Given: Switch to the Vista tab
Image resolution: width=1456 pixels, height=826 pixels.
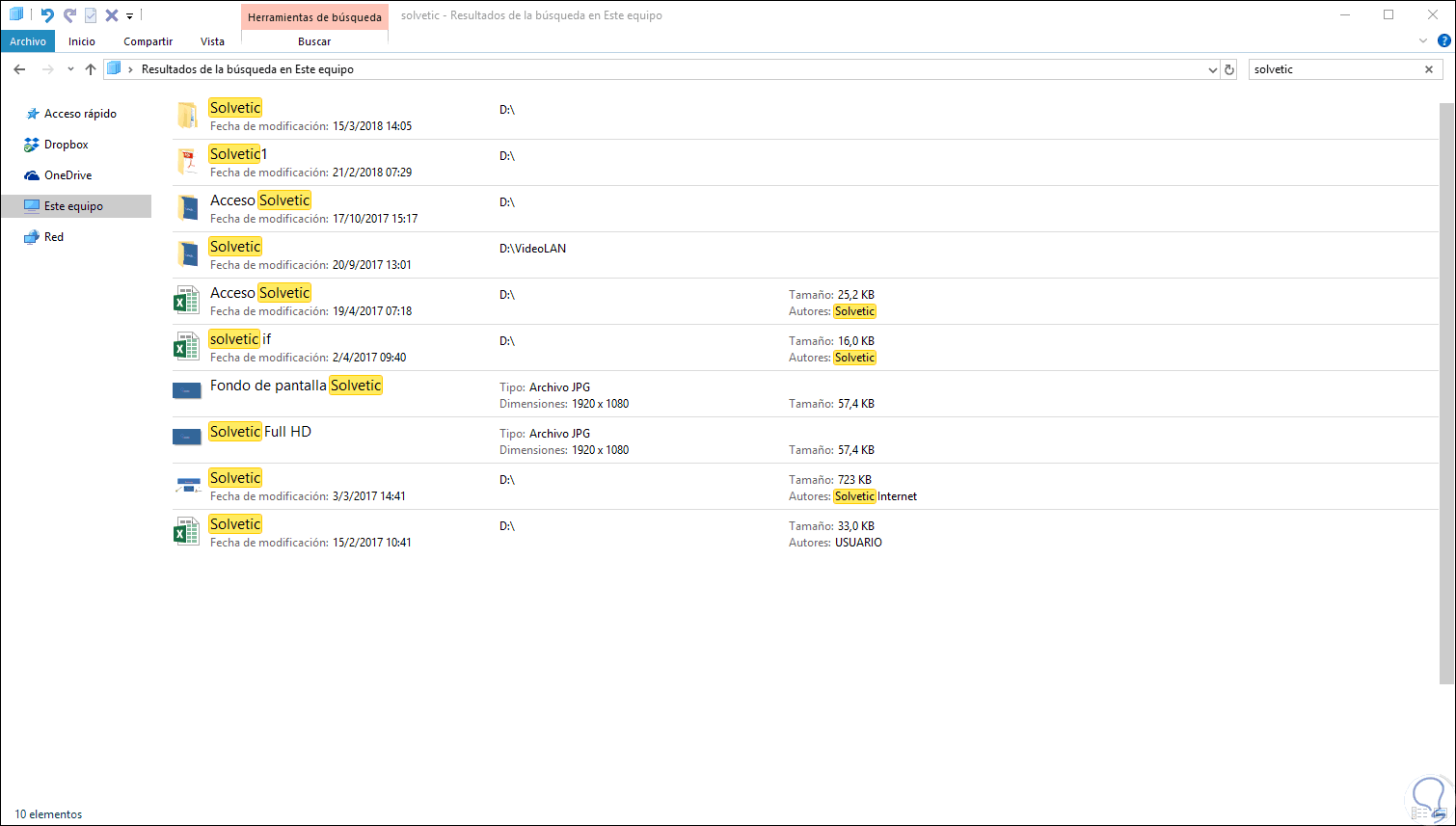Looking at the screenshot, I should (212, 41).
